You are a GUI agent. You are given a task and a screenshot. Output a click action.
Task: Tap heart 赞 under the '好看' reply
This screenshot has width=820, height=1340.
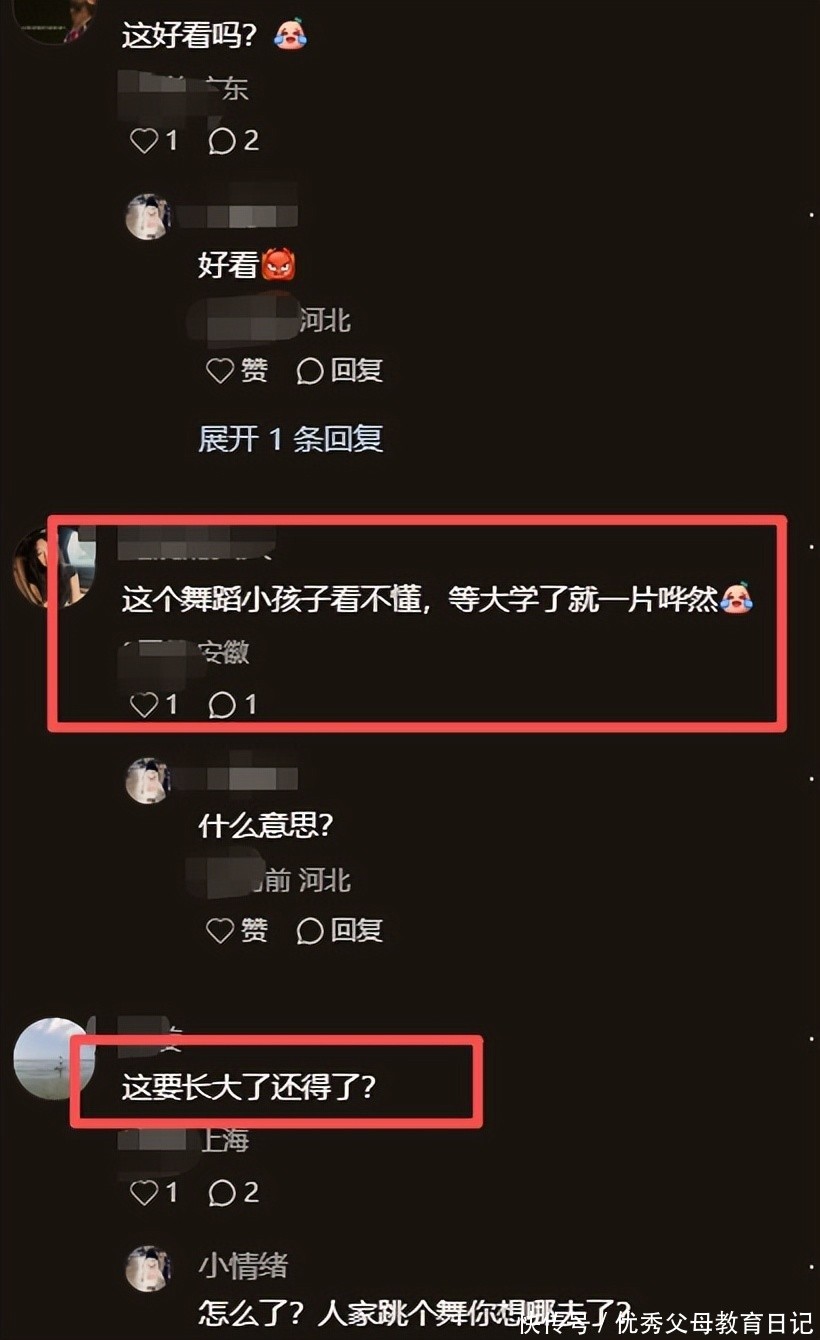pos(220,371)
